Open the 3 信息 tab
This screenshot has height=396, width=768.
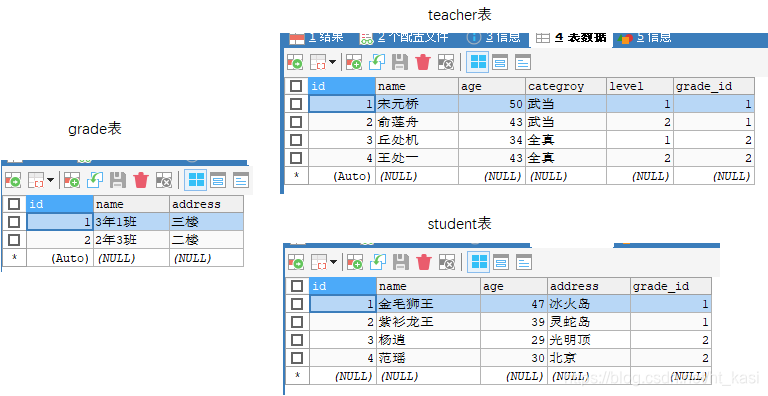coord(493,38)
